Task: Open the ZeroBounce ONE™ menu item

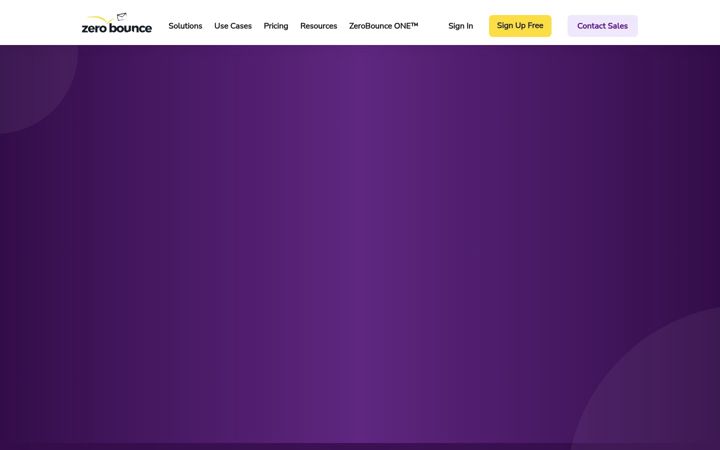Action: 383,26
